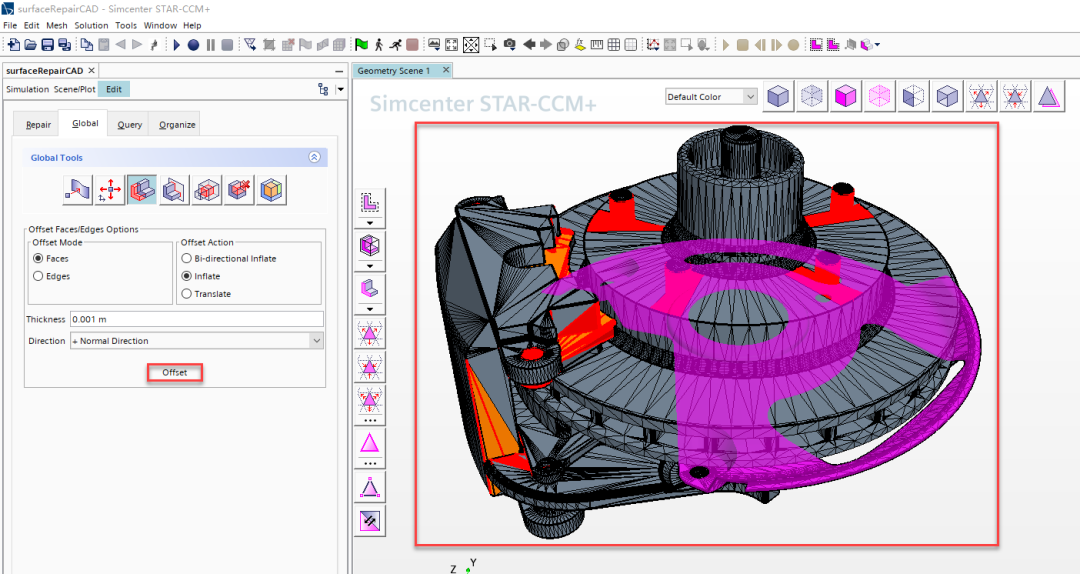The image size is (1080, 574).
Task: Open the panel options arrow beside tree icon
Action: point(340,89)
